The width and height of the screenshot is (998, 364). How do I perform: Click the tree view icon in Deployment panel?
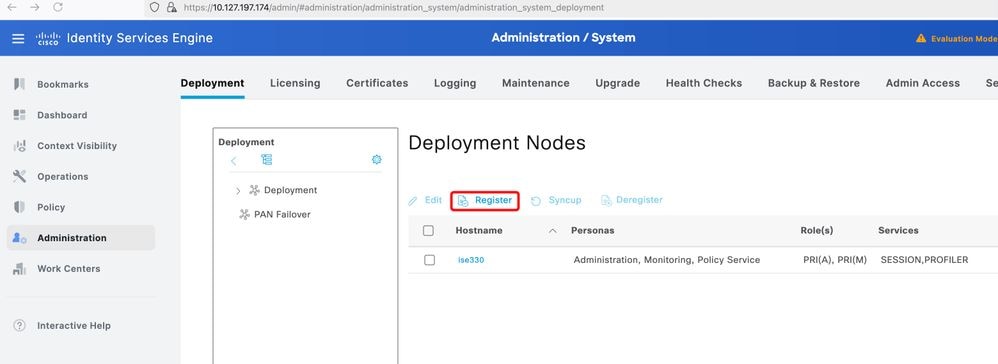(267, 160)
